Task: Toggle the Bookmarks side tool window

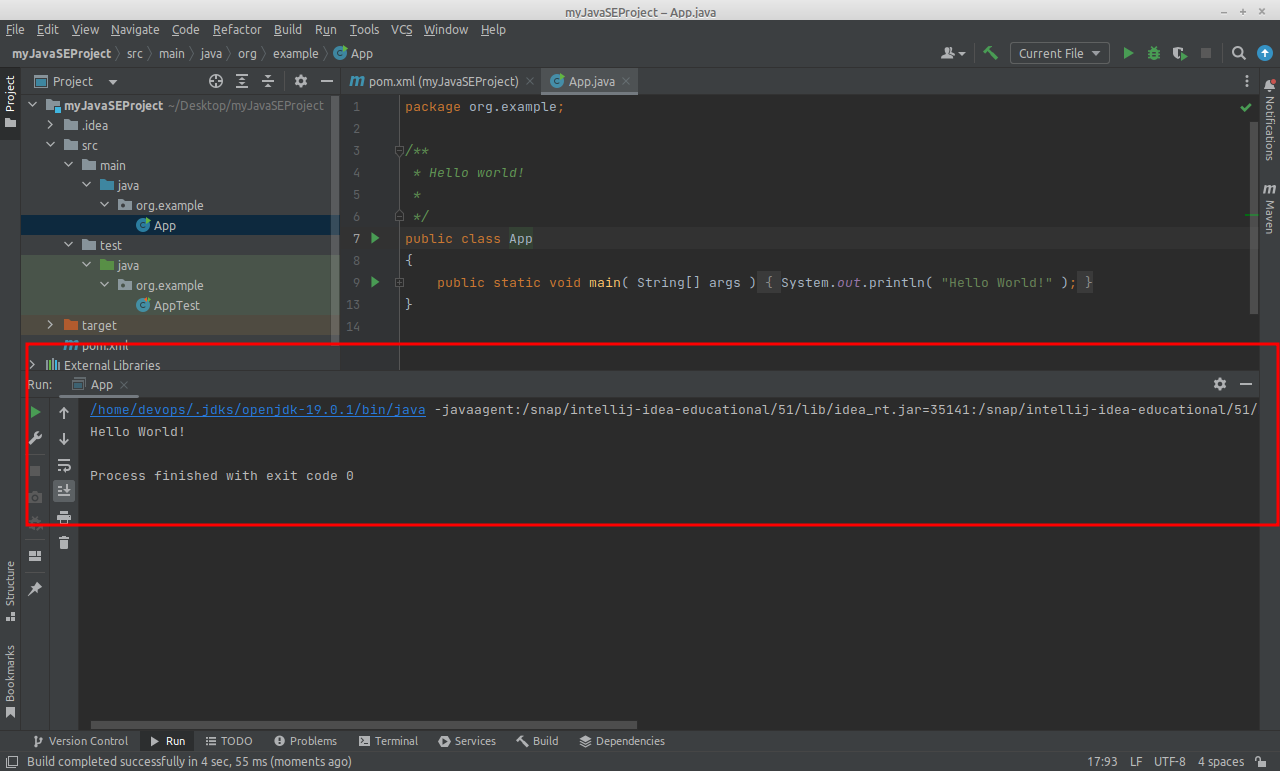Action: 10,681
